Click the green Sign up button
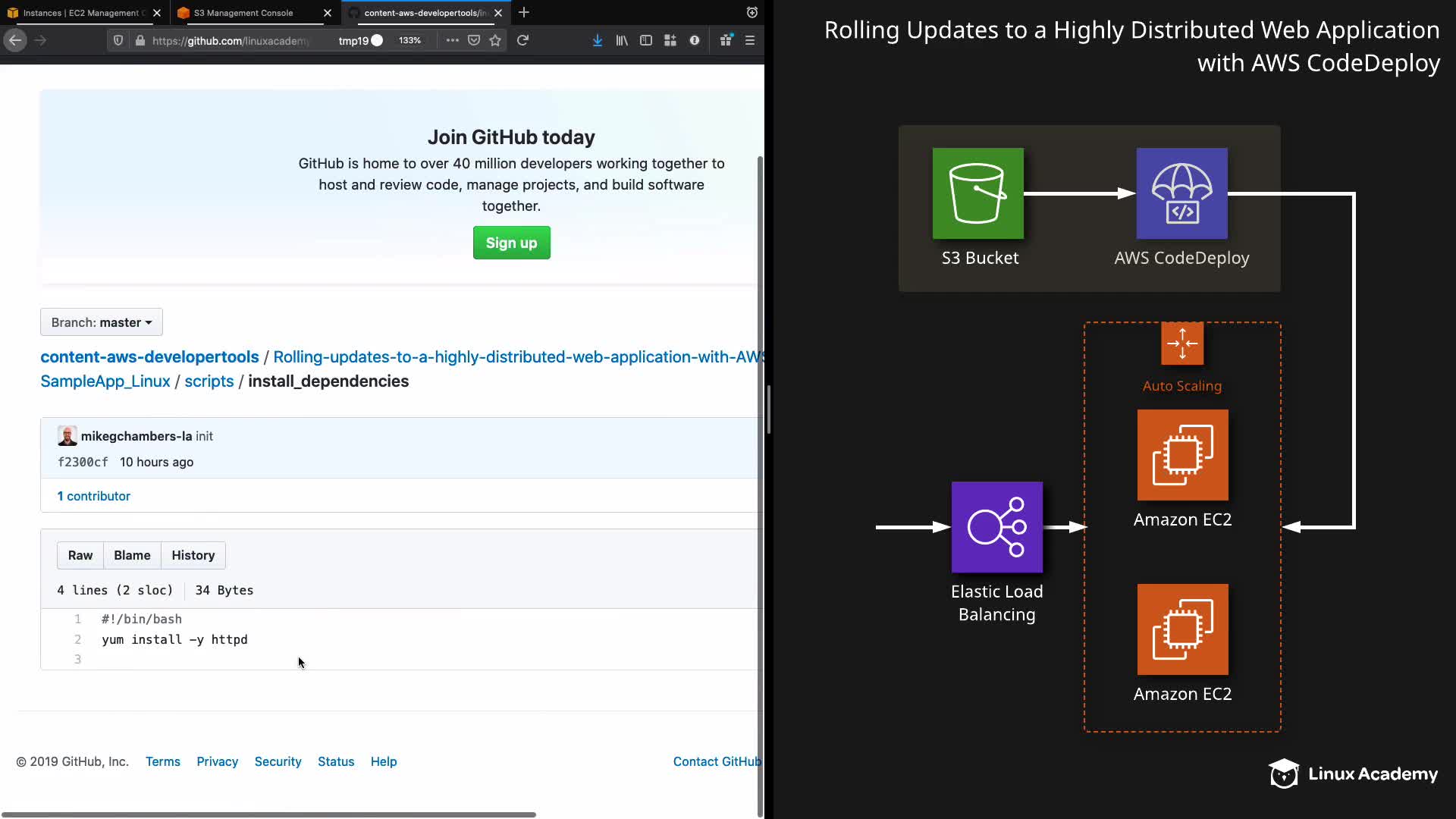This screenshot has width=1456, height=819. pos(511,243)
